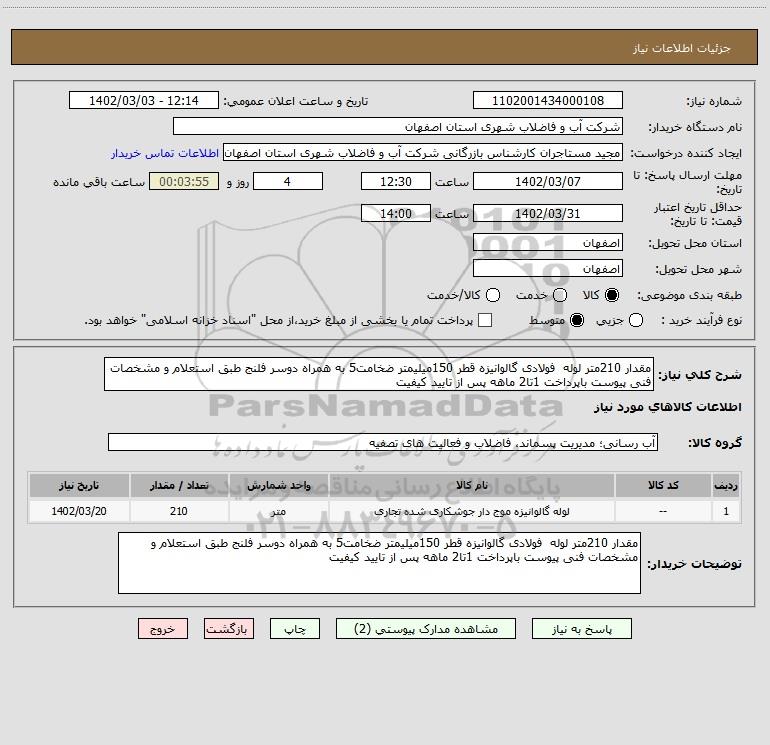Click the remaining time countdown 00:03:55

pos(184,181)
